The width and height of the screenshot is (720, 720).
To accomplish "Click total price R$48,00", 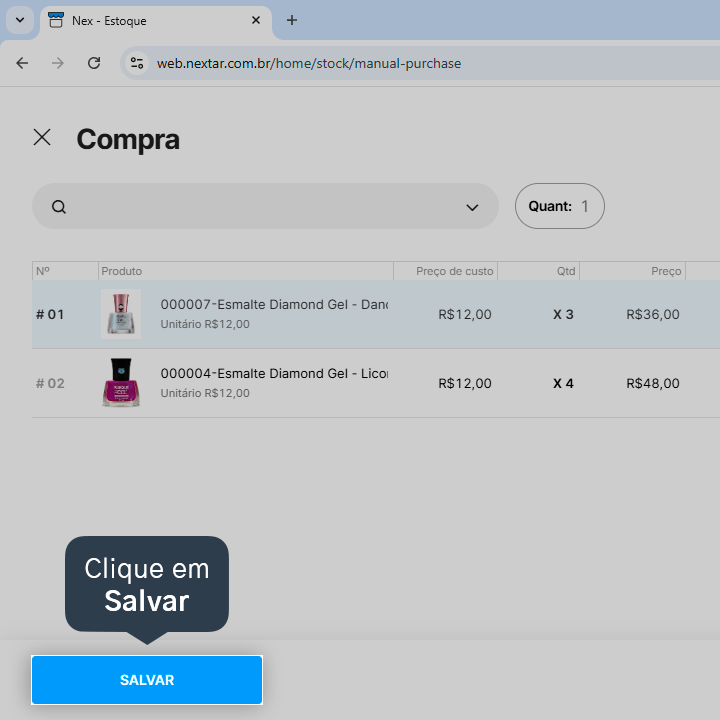I will tap(652, 383).
